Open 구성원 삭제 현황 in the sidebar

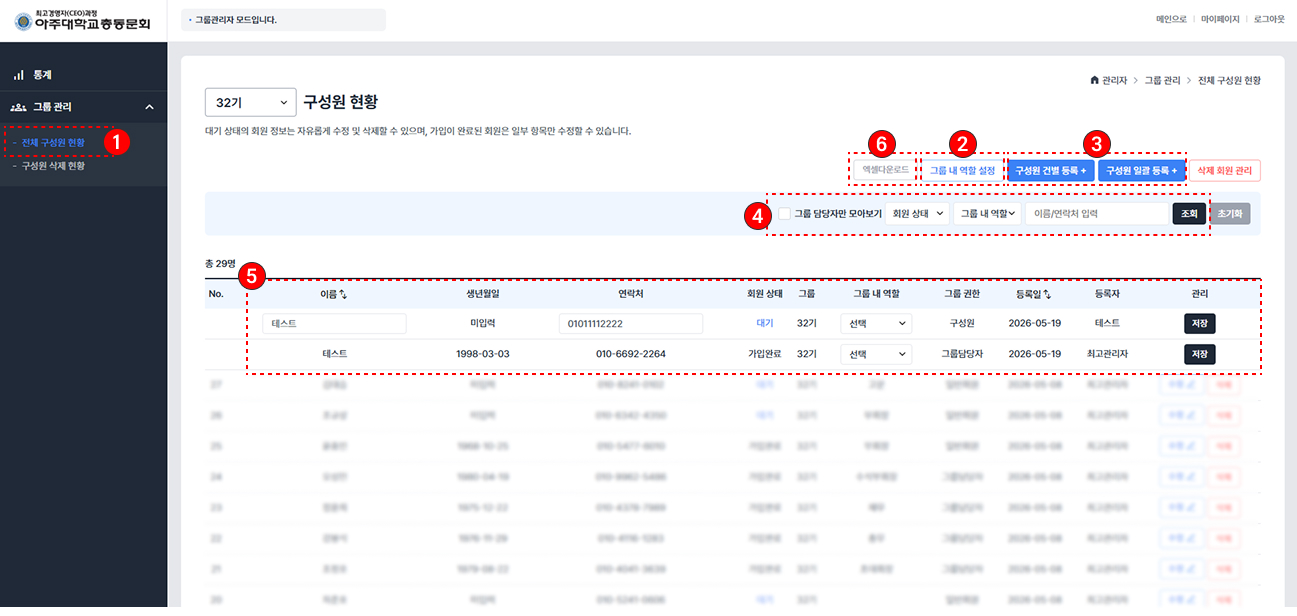point(53,166)
